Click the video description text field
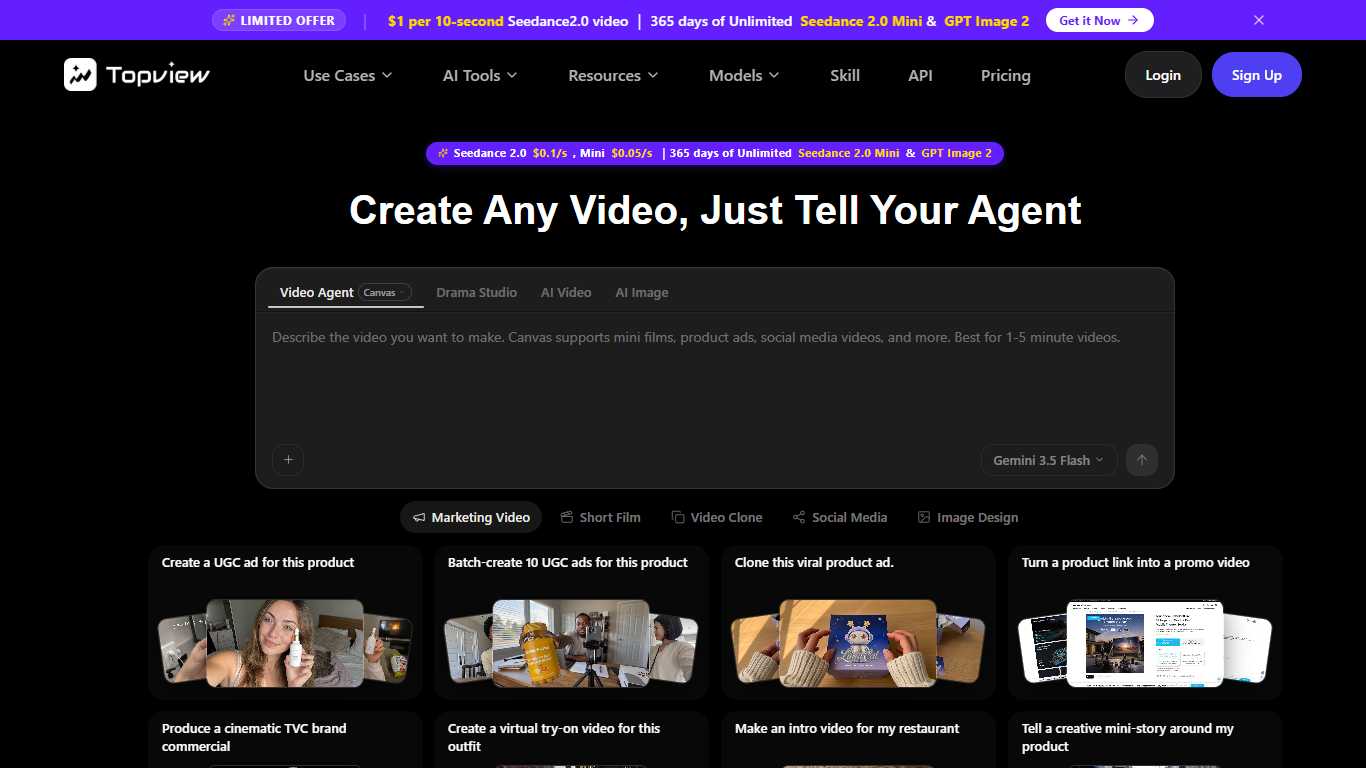This screenshot has height=768, width=1366. pyautogui.click(x=714, y=380)
